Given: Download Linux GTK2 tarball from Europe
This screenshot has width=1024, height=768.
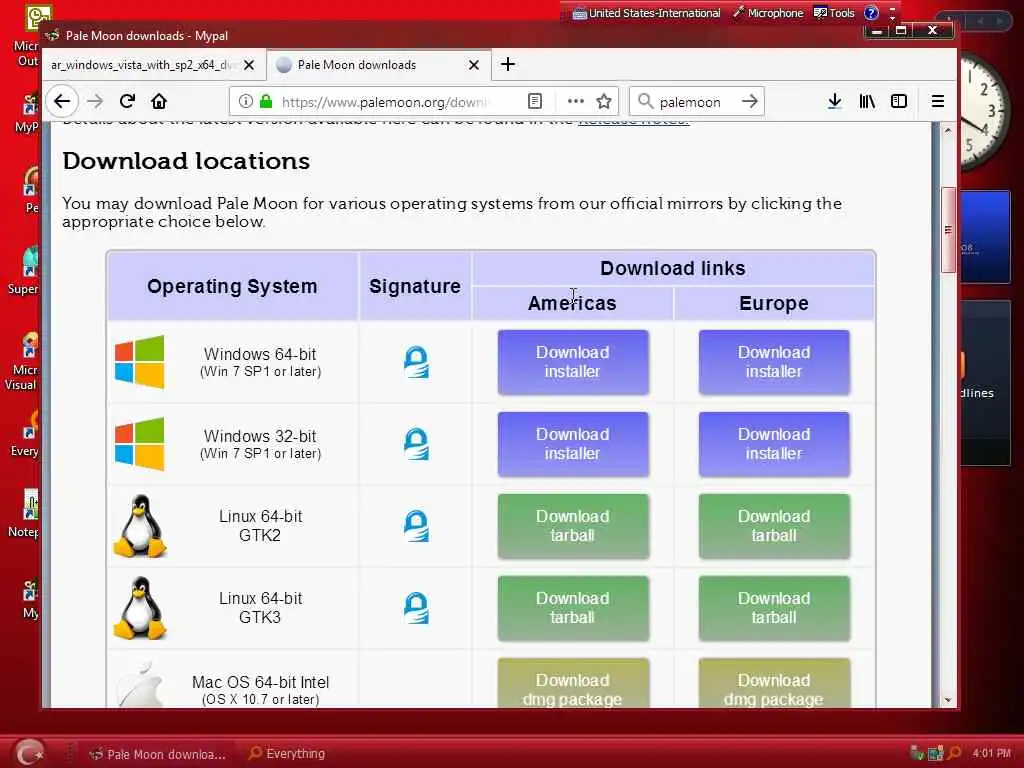Looking at the screenshot, I should 774,526.
